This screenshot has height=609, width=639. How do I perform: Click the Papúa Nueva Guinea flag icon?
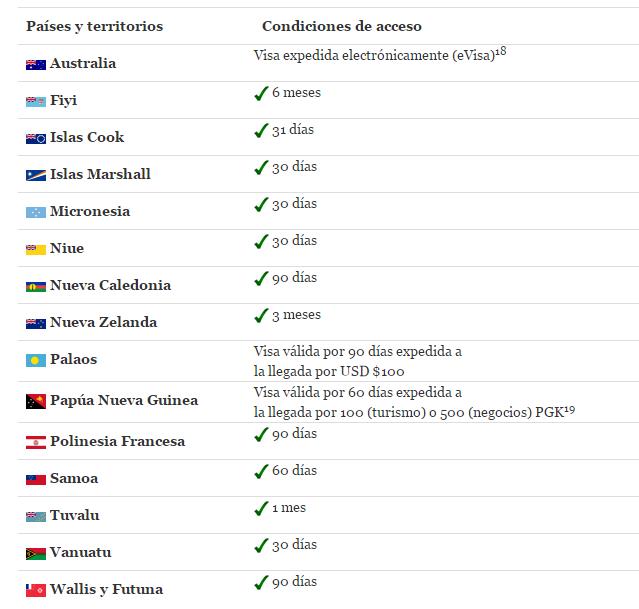36,401
